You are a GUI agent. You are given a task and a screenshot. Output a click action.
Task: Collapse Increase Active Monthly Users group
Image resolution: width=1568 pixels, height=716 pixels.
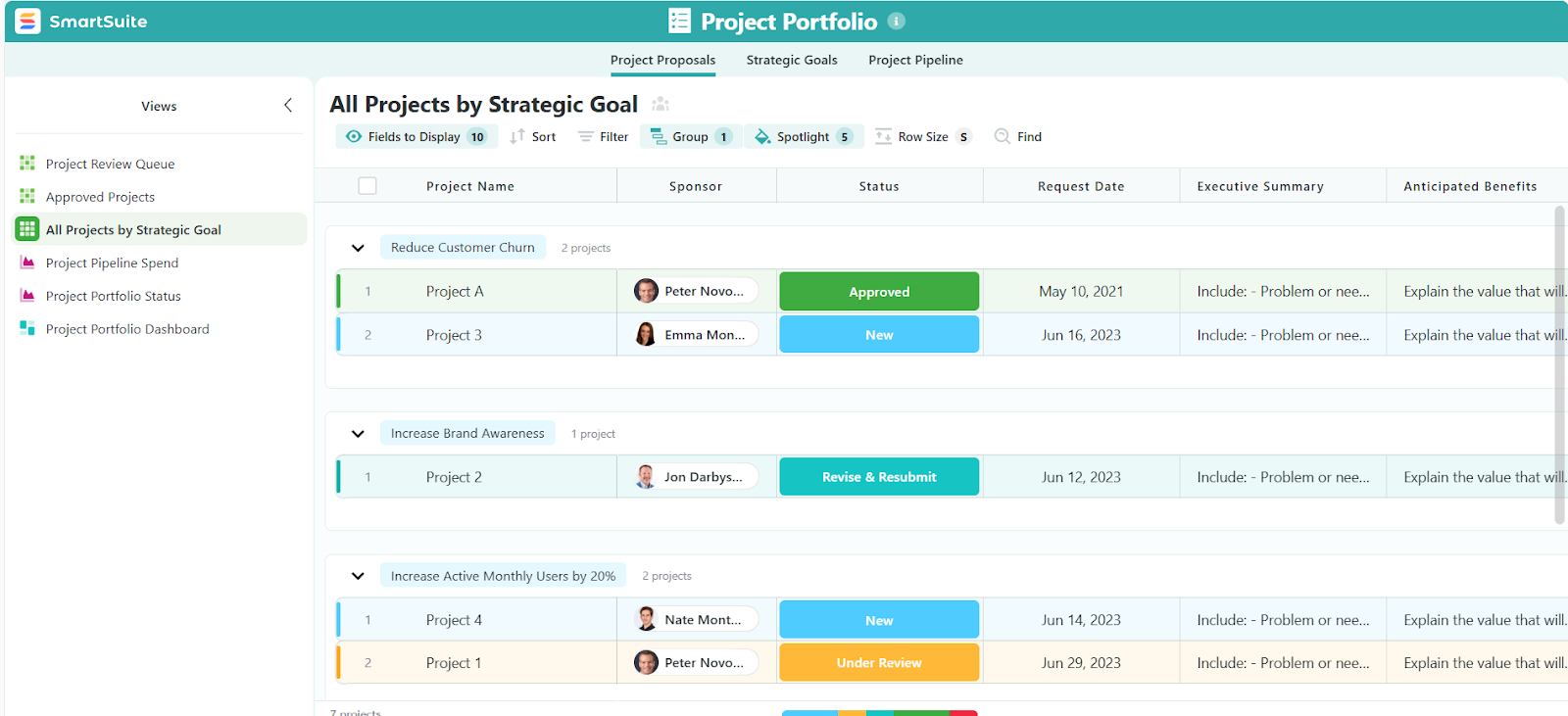358,576
